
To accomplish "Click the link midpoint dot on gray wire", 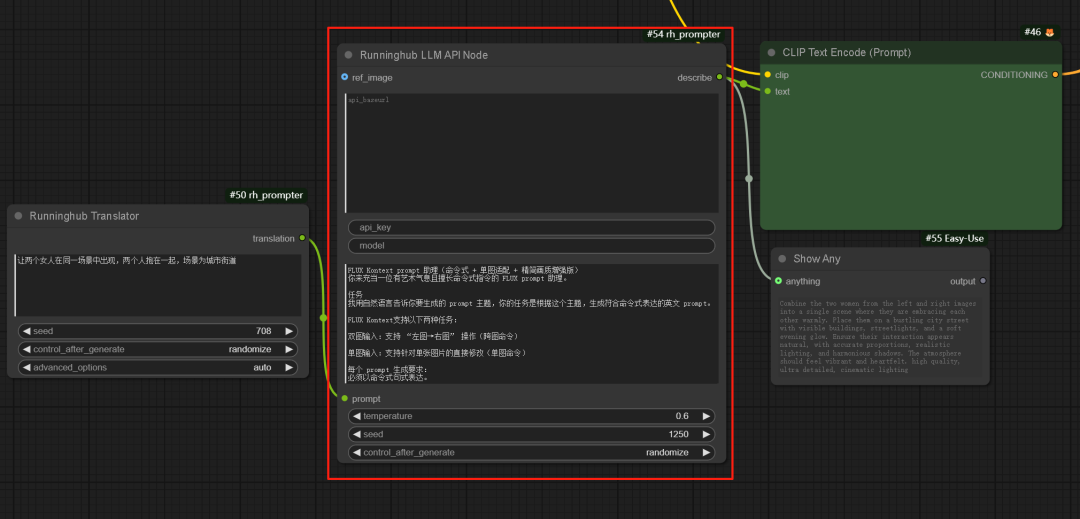I will click(x=749, y=179).
